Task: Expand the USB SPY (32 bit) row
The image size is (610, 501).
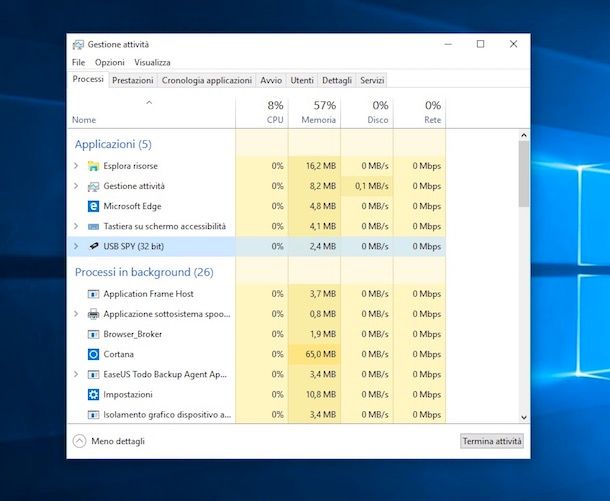Action: pyautogui.click(x=76, y=246)
